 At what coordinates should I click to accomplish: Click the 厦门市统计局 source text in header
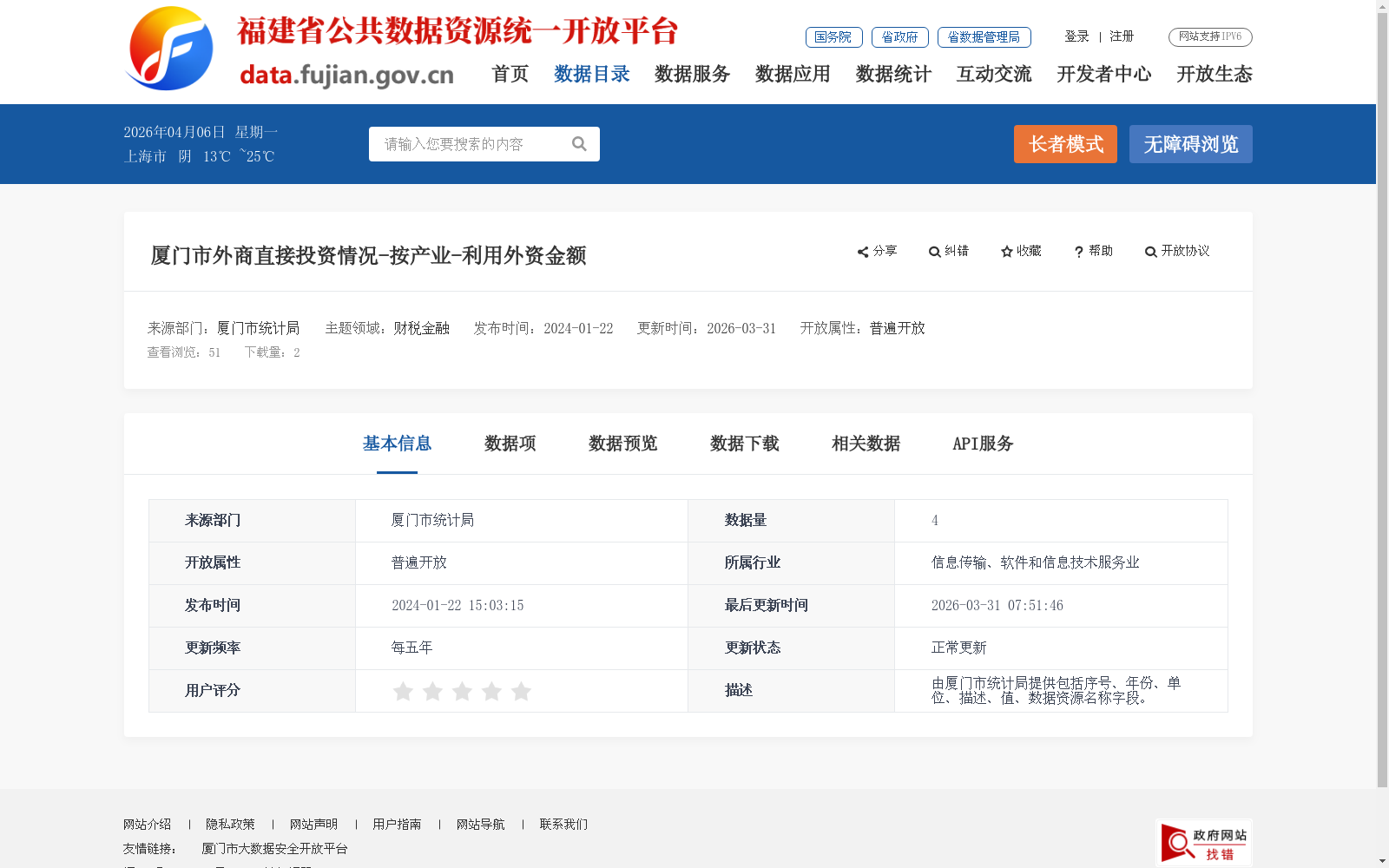pos(258,328)
